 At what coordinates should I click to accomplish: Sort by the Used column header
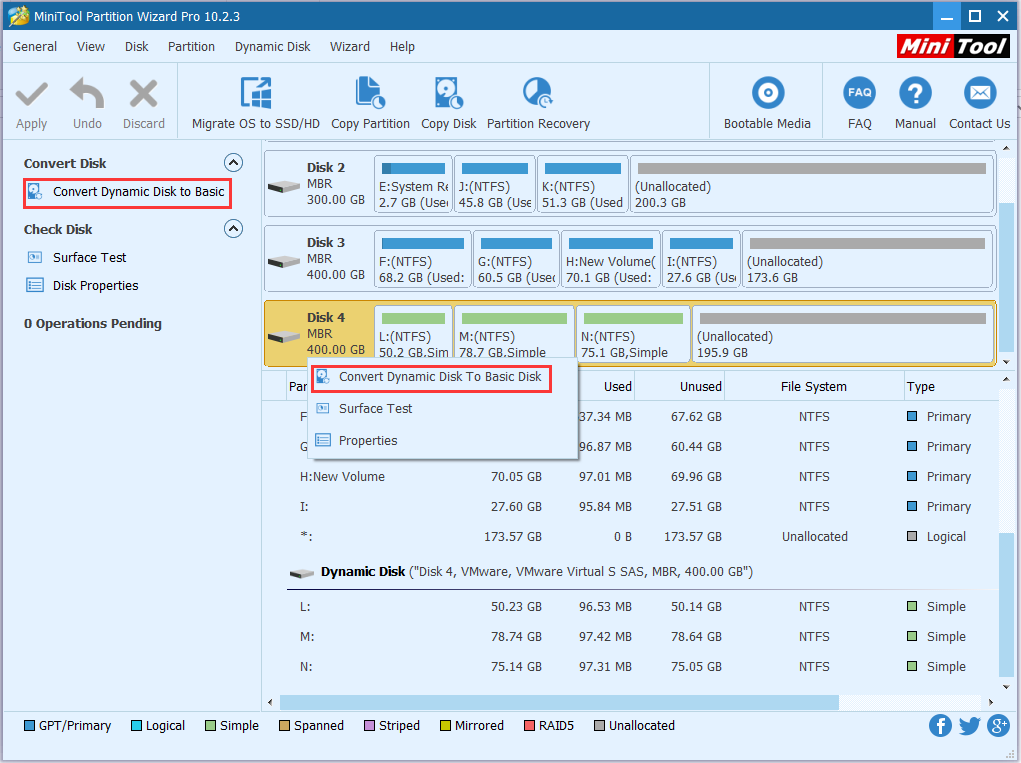tap(606, 386)
